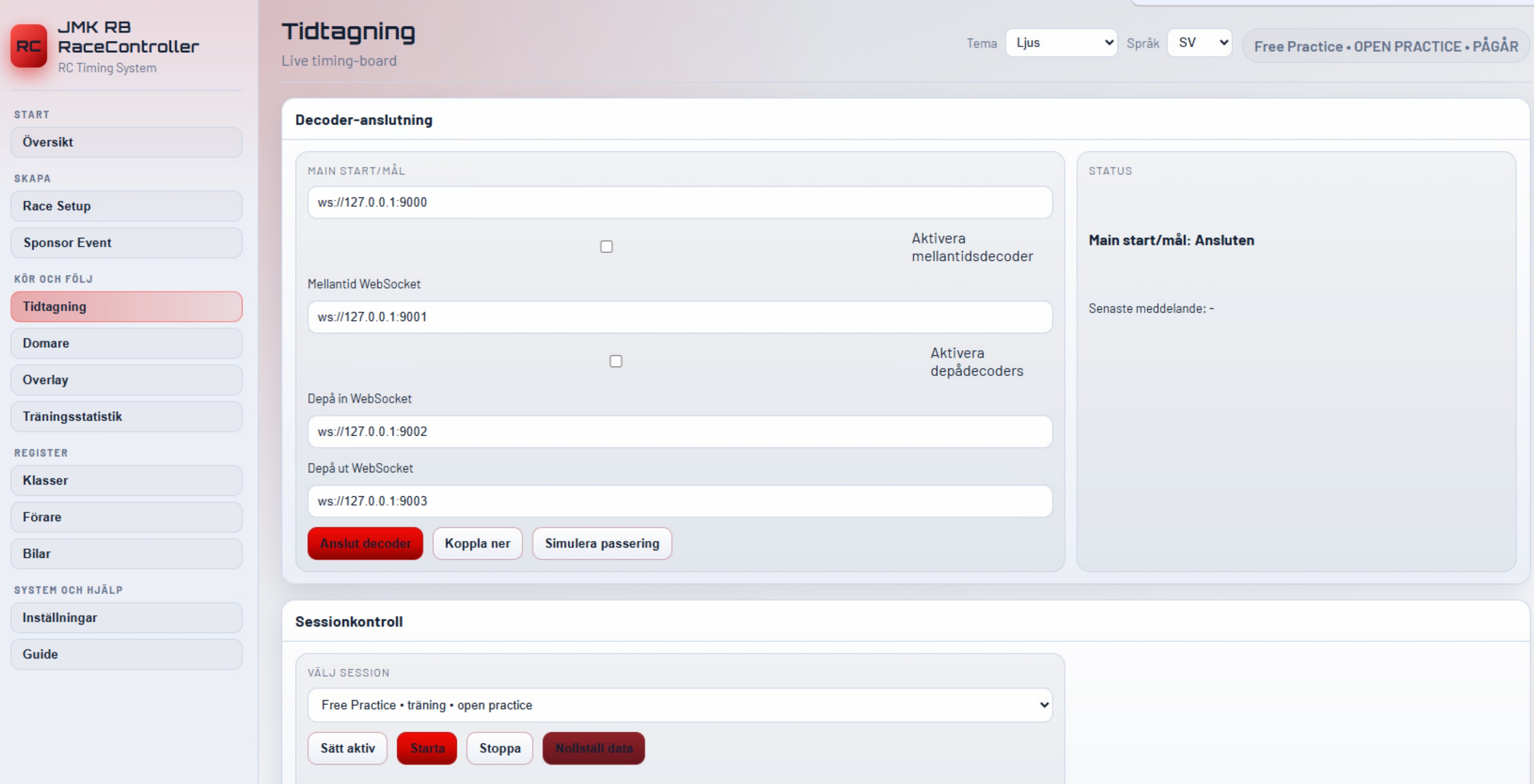
Task: Click the Sessionkontroll heading
Action: tap(349, 621)
